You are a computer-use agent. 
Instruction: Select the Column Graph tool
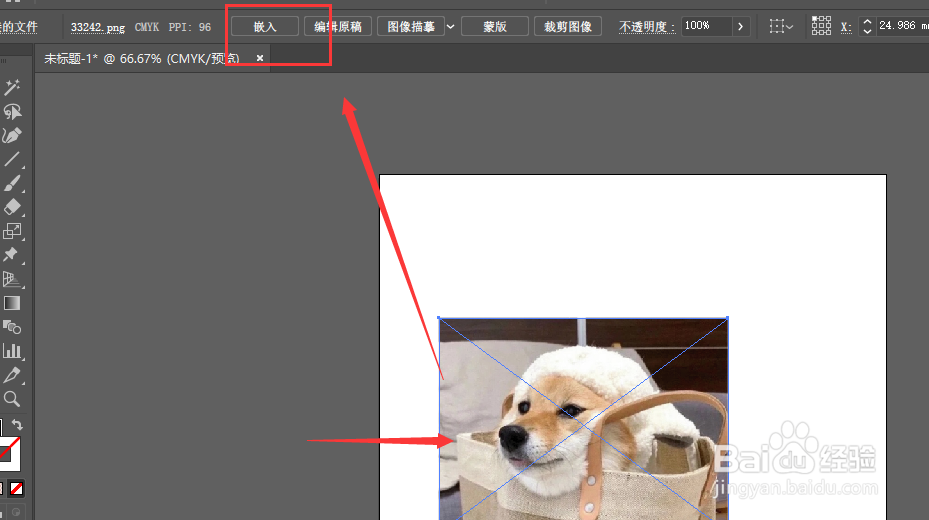pyautogui.click(x=12, y=351)
